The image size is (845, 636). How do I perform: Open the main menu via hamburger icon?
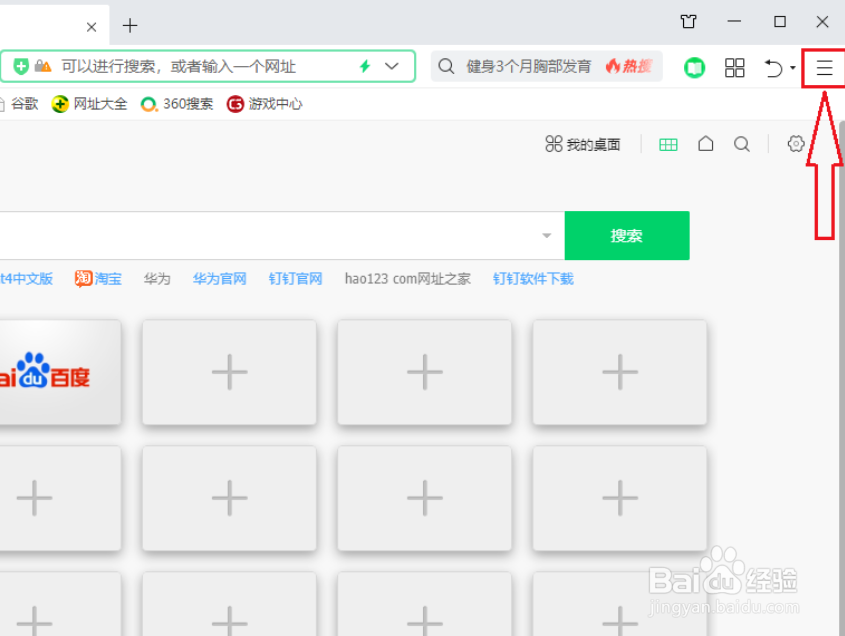(823, 68)
